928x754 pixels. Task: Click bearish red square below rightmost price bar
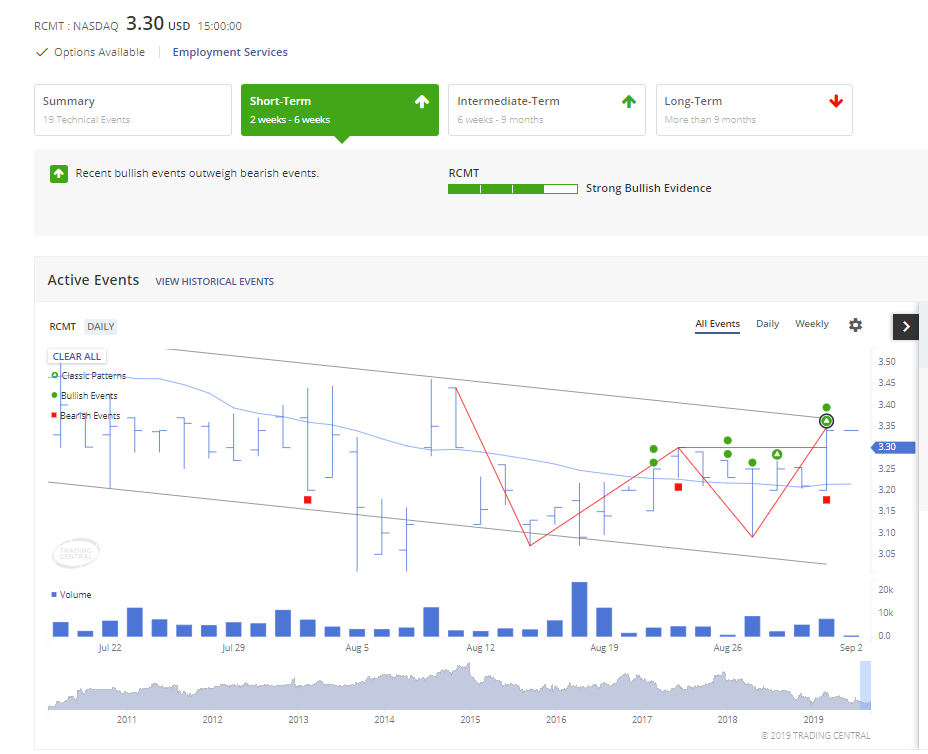pos(827,500)
